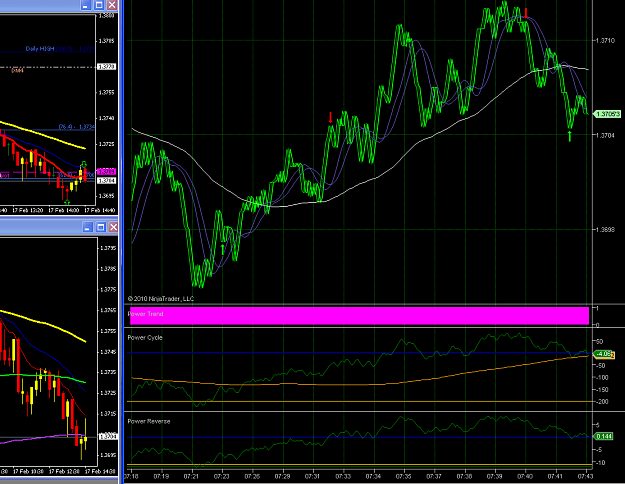
Task: Click the magenta price marker in Daily HIGH chart
Action: (106, 171)
